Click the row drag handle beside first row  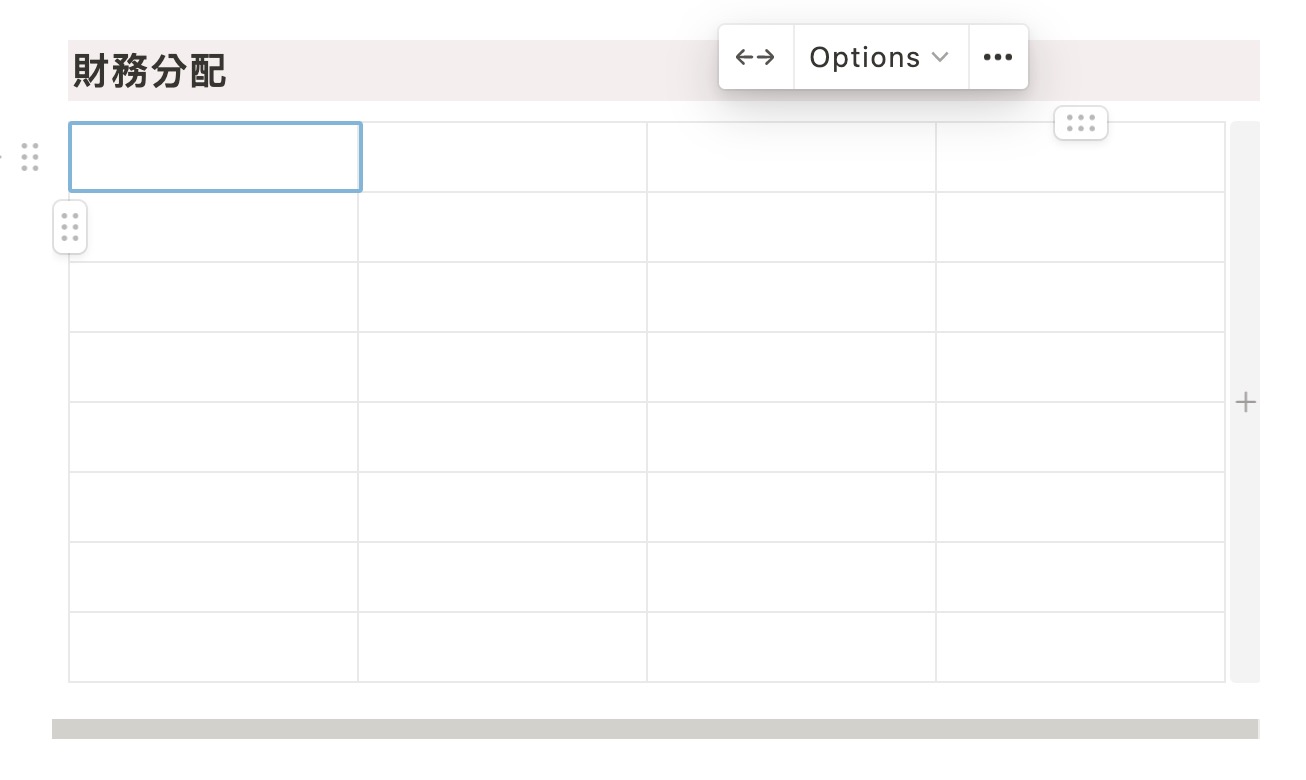click(70, 227)
